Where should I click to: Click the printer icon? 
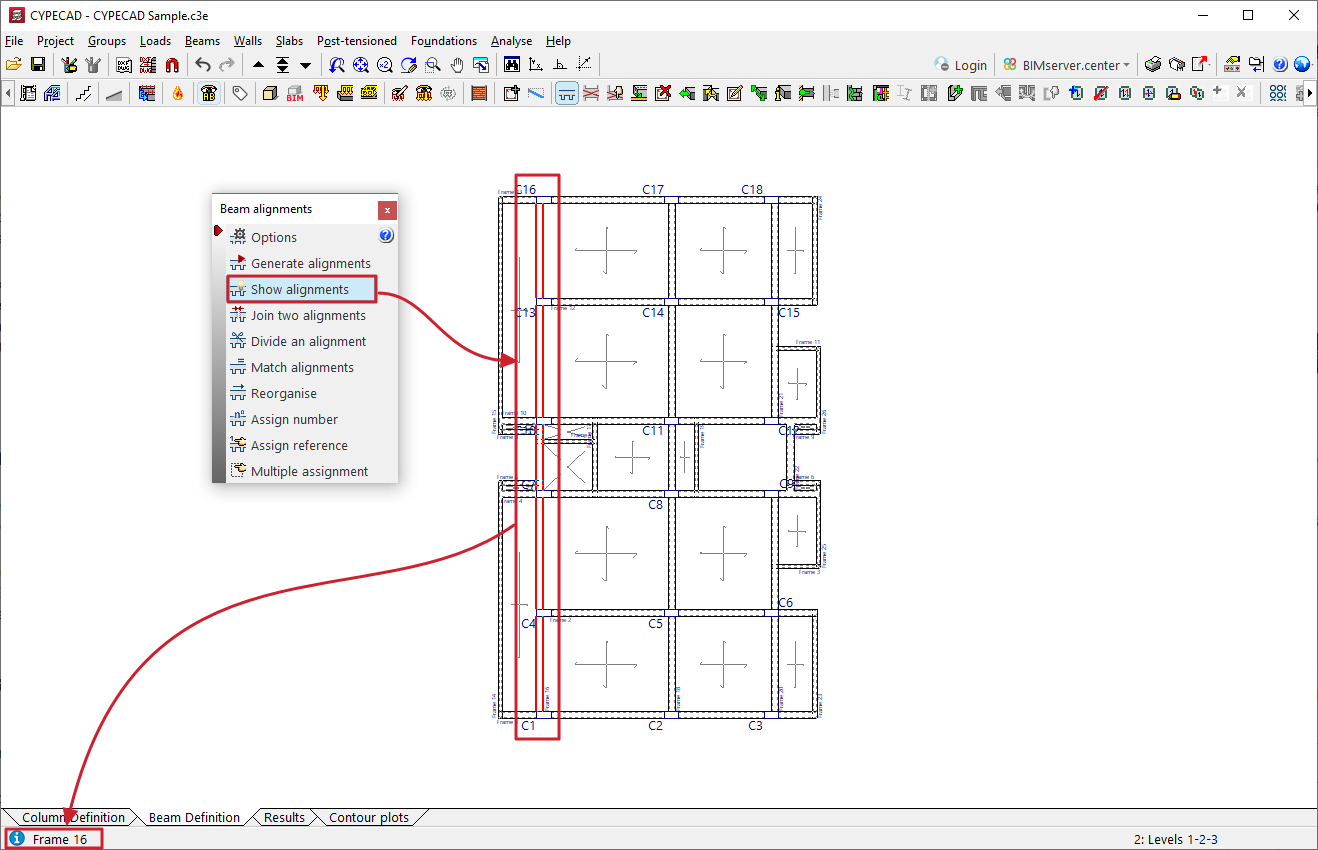(1153, 65)
